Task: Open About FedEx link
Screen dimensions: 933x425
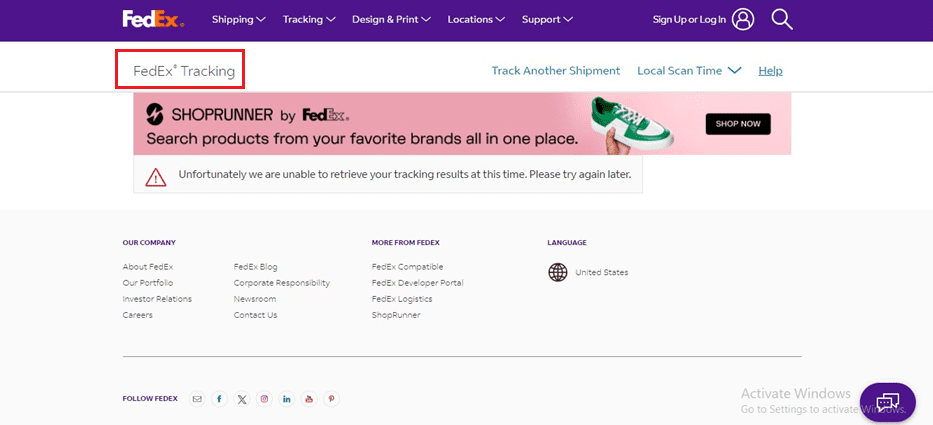Action: tap(148, 267)
